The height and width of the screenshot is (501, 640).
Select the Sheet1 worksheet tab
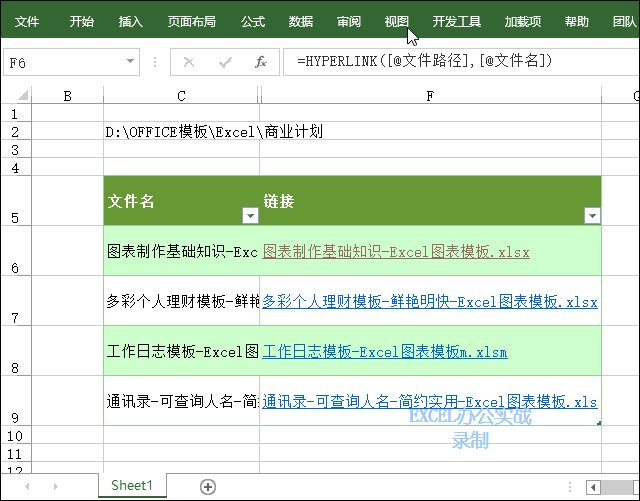click(x=132, y=485)
